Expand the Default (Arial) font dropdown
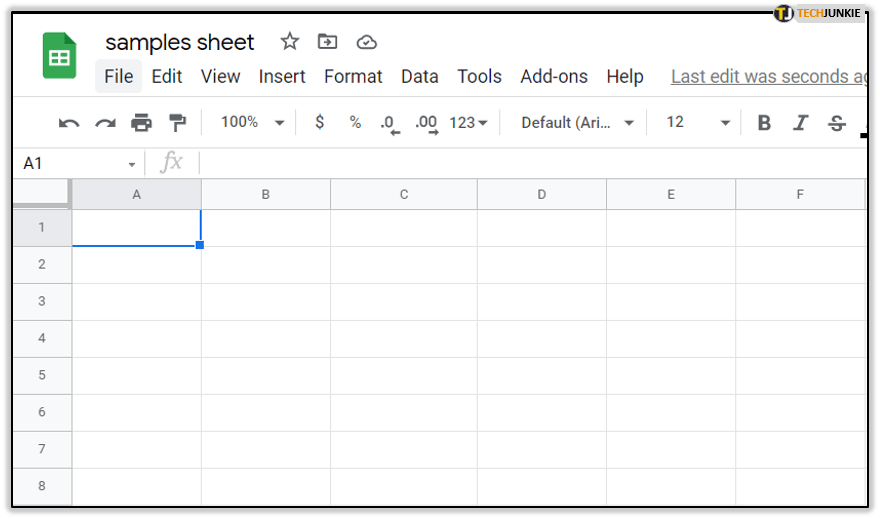Screen dimensions: 880x519 pyautogui.click(x=578, y=122)
